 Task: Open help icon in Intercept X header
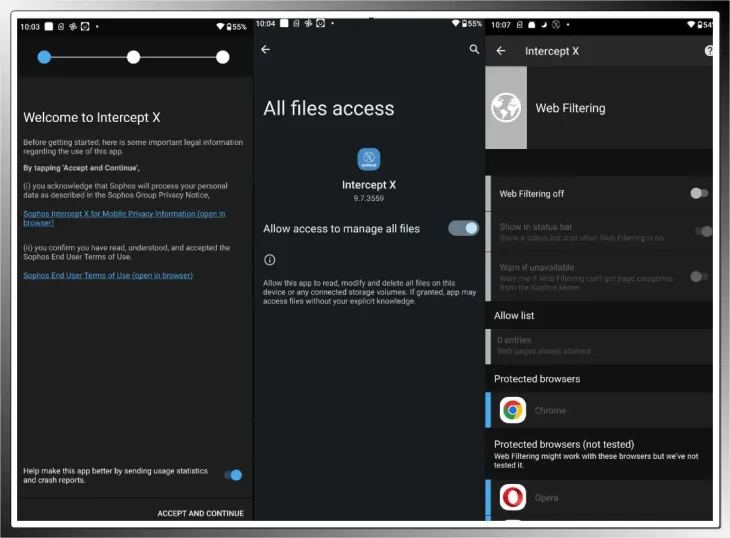coord(709,51)
